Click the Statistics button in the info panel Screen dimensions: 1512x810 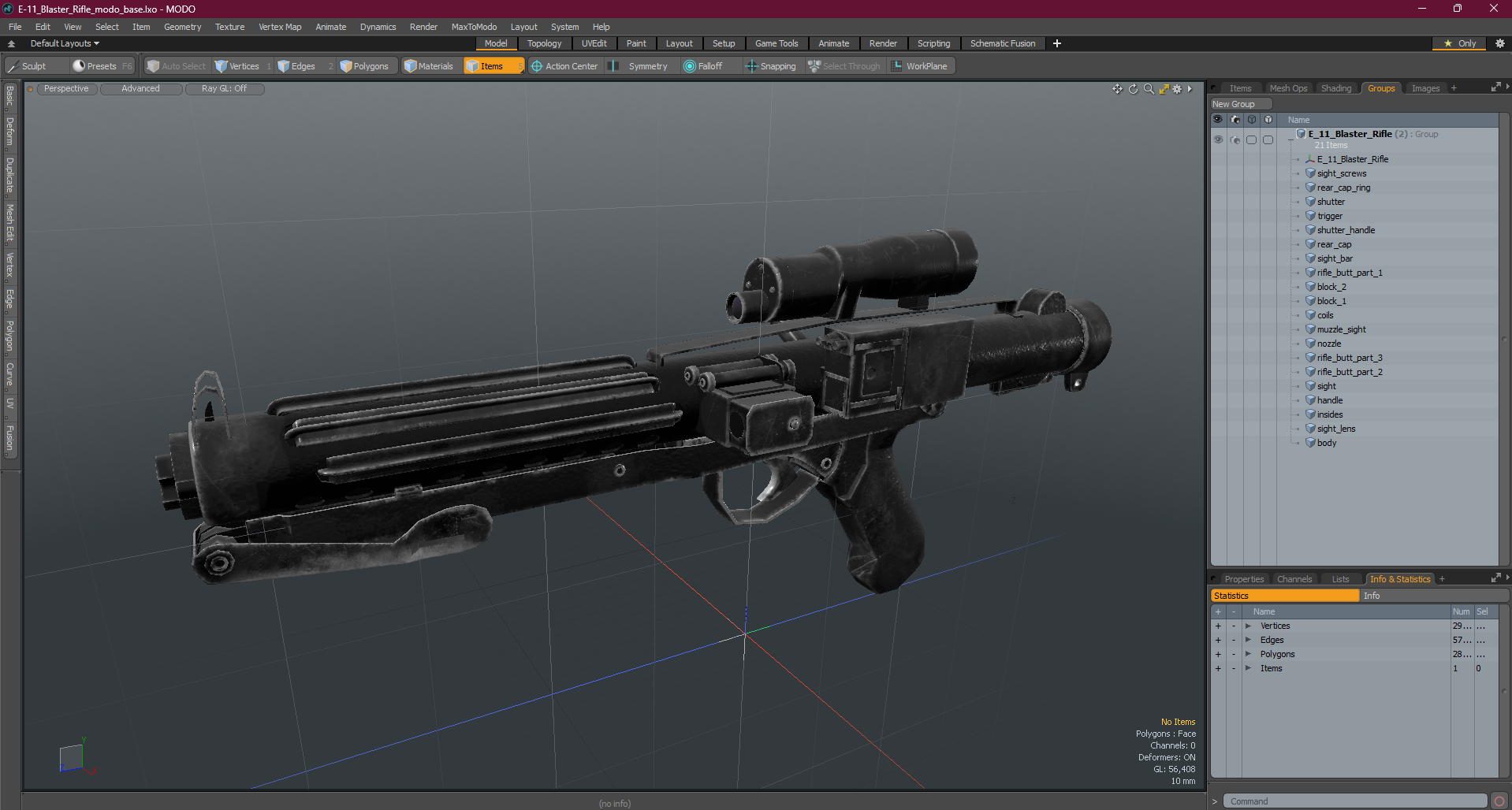coord(1285,596)
